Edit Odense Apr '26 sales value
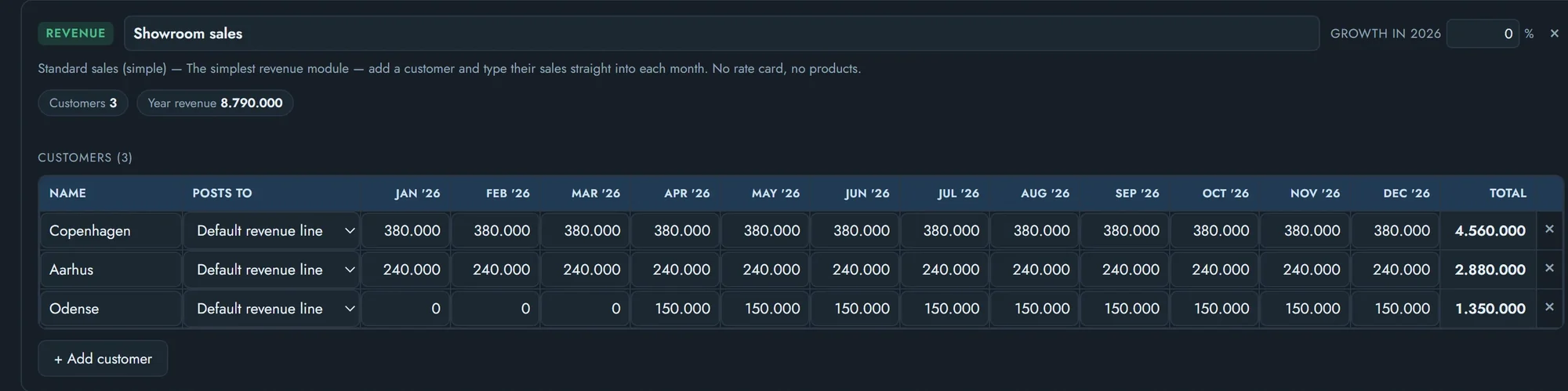Screen dimensions: 1568x391 pos(675,309)
